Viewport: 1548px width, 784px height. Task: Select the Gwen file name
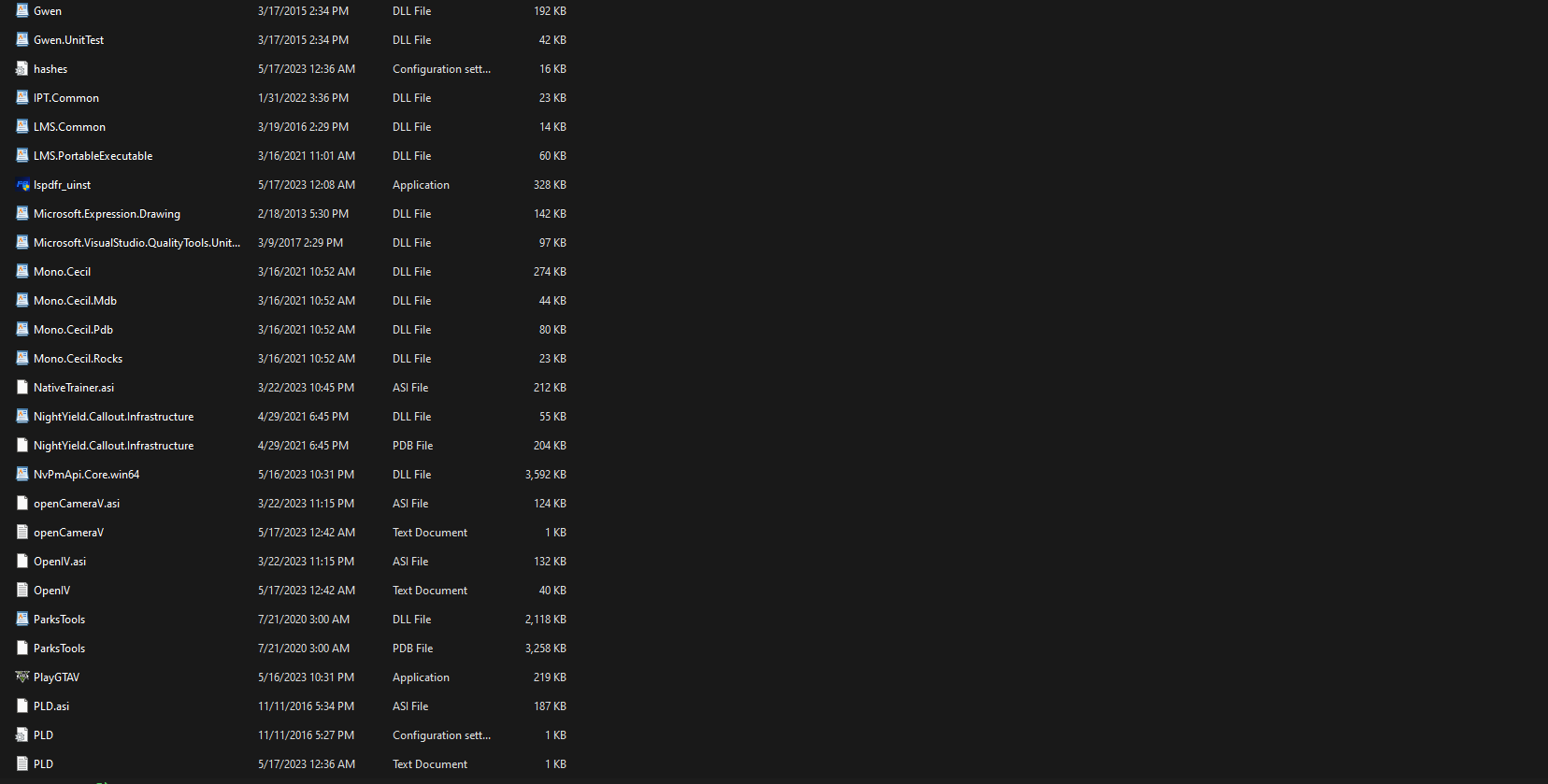coord(48,11)
